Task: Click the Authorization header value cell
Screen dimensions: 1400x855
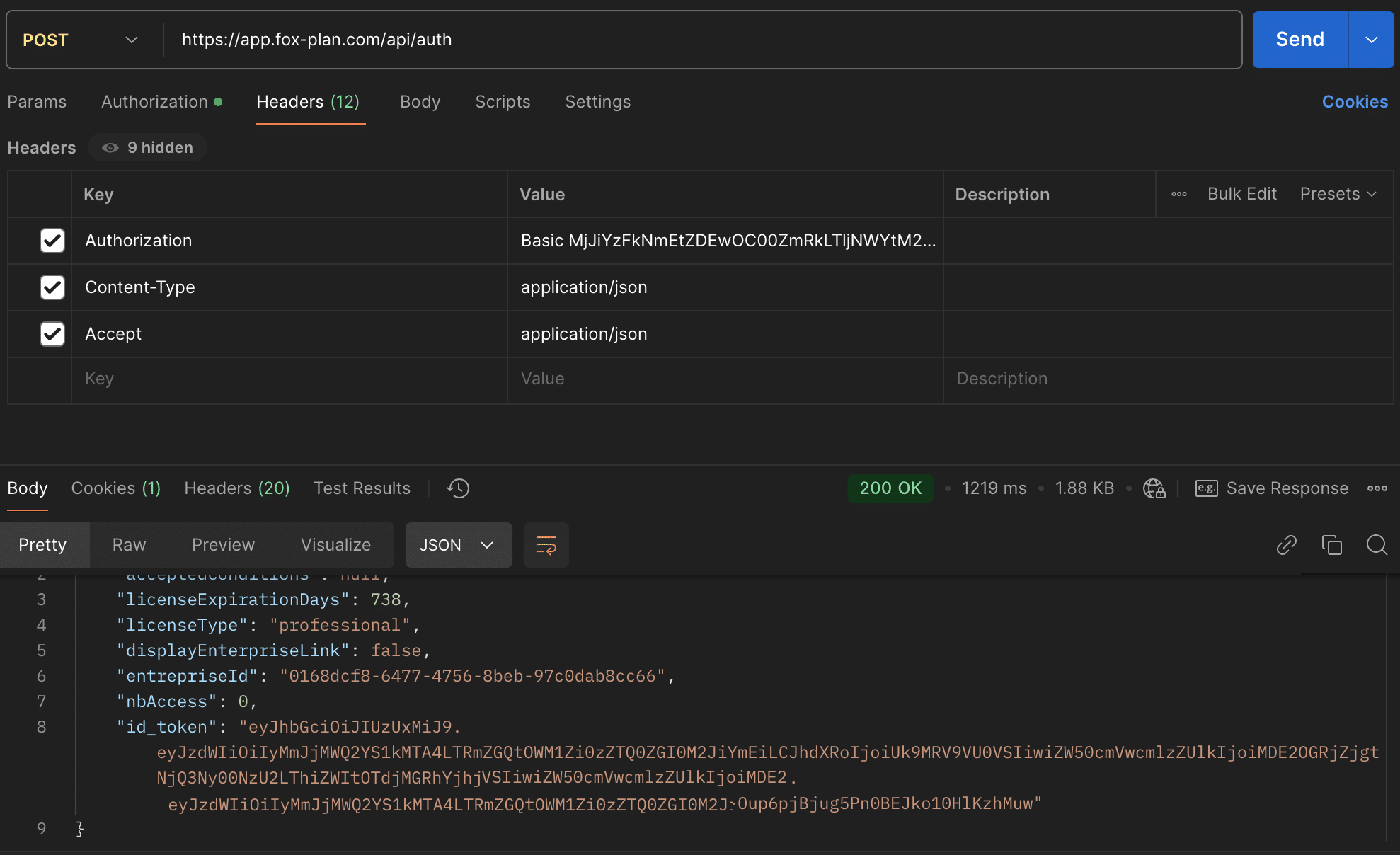Action: [725, 241]
